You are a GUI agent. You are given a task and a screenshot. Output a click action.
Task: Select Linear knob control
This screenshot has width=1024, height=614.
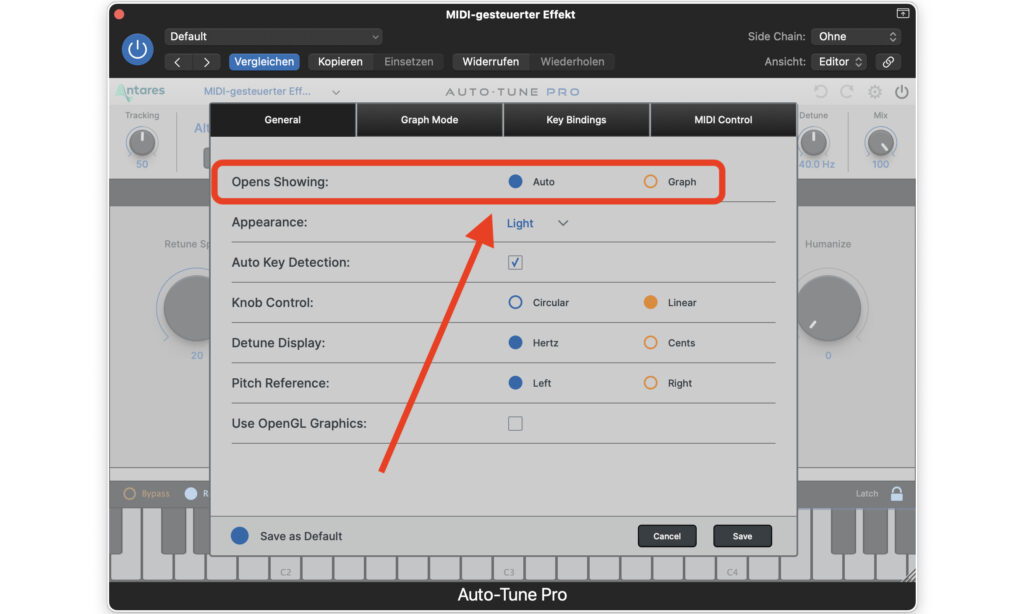pos(650,302)
